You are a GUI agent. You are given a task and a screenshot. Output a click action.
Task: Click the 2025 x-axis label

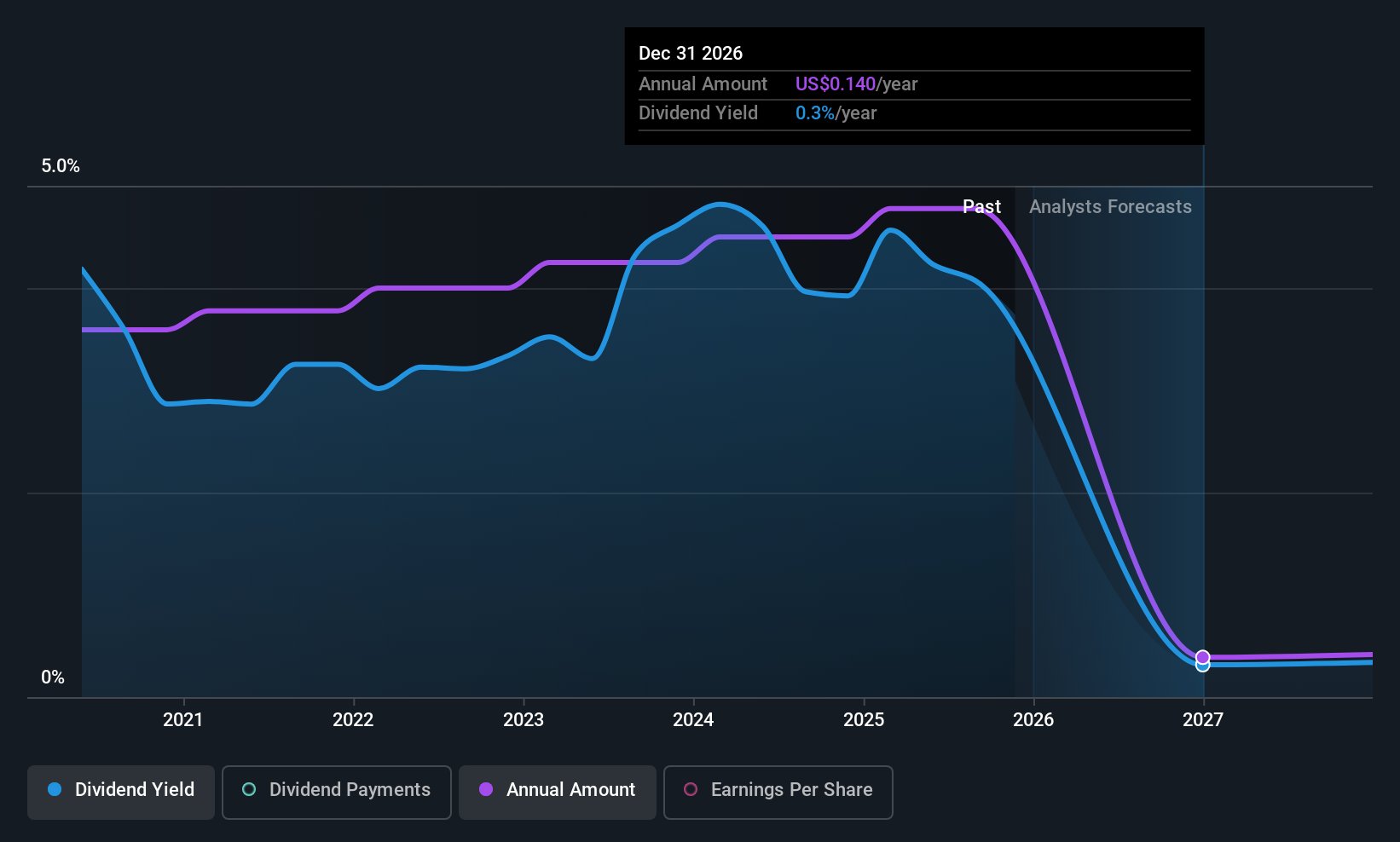[864, 719]
